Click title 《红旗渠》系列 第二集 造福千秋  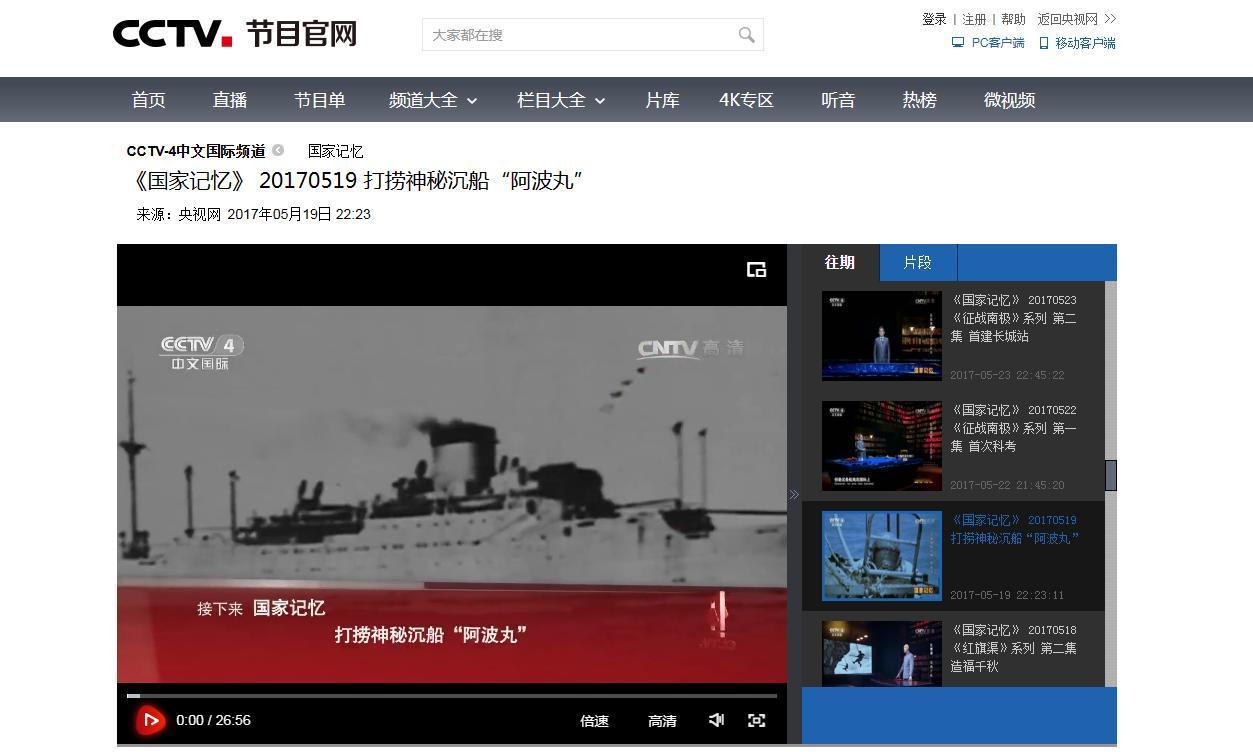[1013, 648]
